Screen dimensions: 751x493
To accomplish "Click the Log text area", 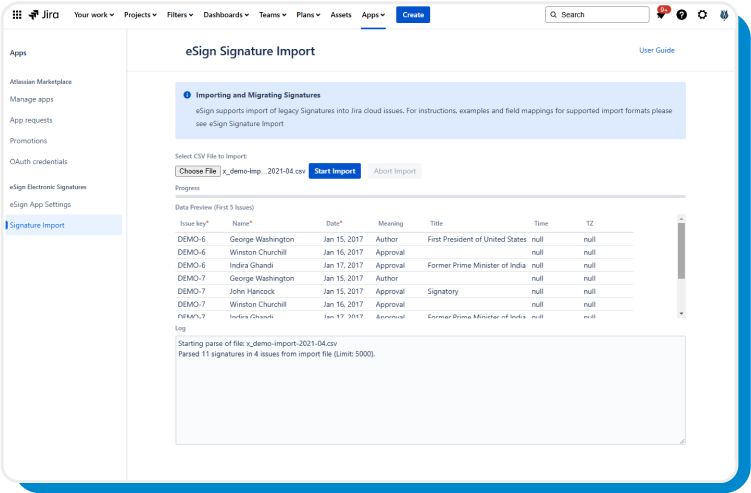I will point(430,390).
